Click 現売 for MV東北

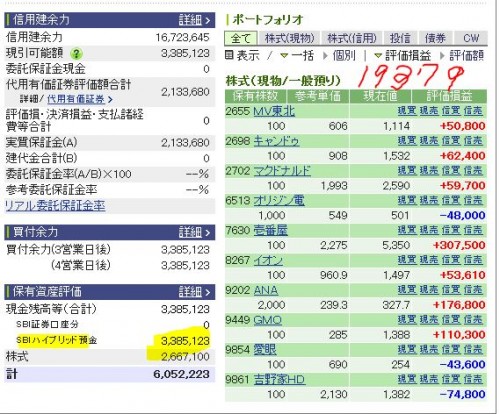click(x=429, y=111)
